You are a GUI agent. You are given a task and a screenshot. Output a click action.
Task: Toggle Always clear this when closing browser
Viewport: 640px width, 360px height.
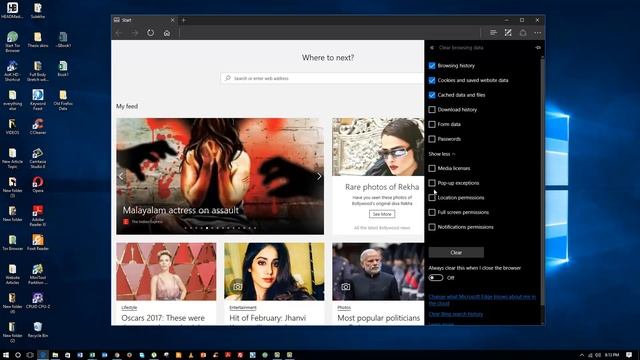[436, 278]
